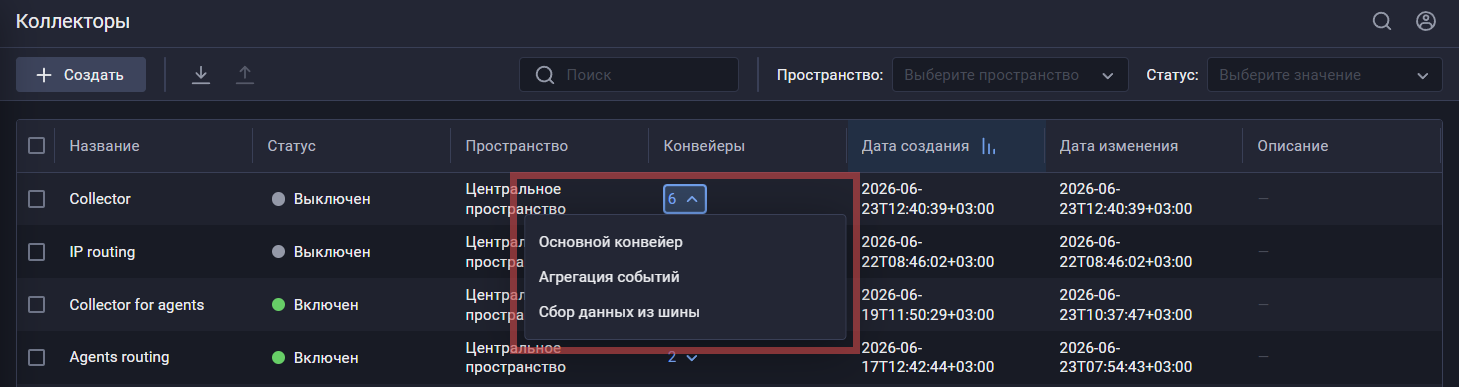Screen dimensions: 1459x387
Task: Click Выключен status of Collector row
Action: (x=321, y=199)
